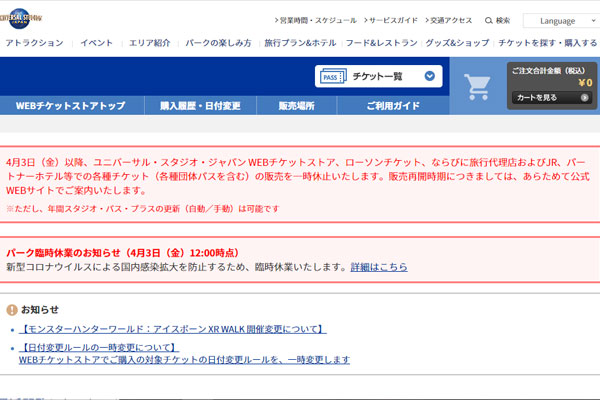This screenshot has height=400, width=600.
Task: Click the お知らせ exclamation icon
Action: click(12, 310)
